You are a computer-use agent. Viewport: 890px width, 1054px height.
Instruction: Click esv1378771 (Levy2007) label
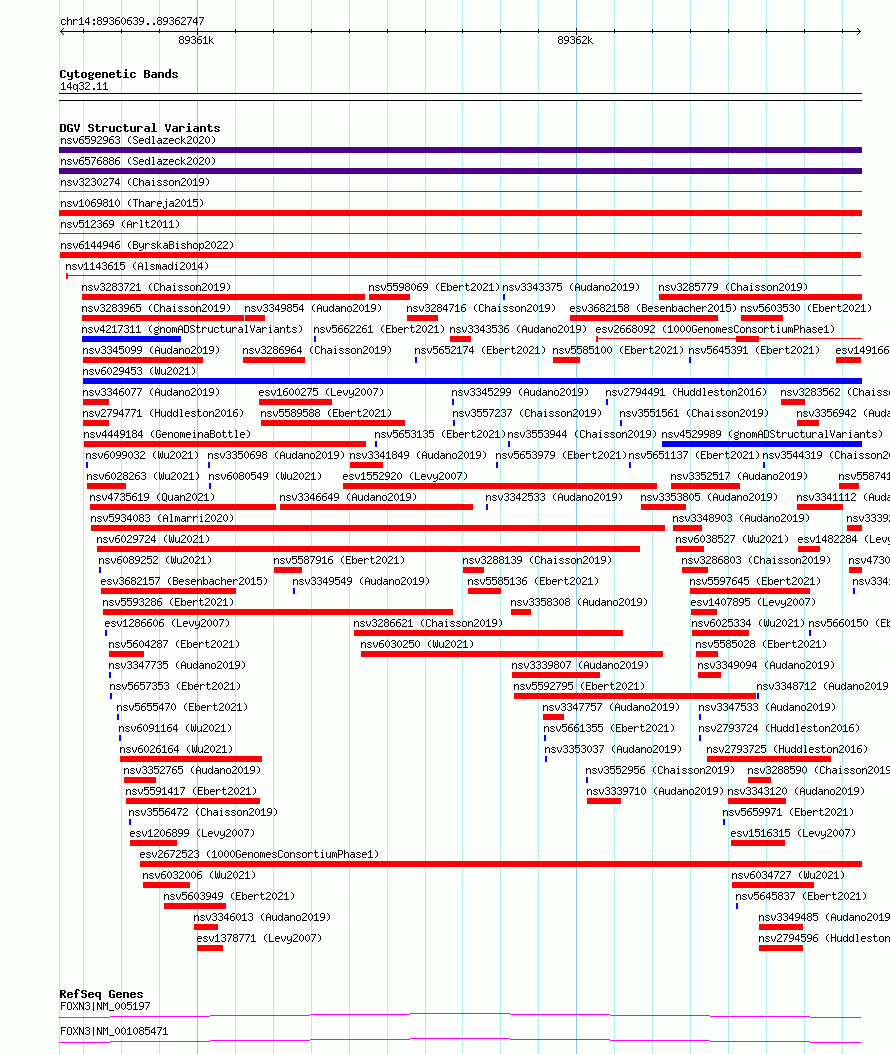pyautogui.click(x=259, y=938)
